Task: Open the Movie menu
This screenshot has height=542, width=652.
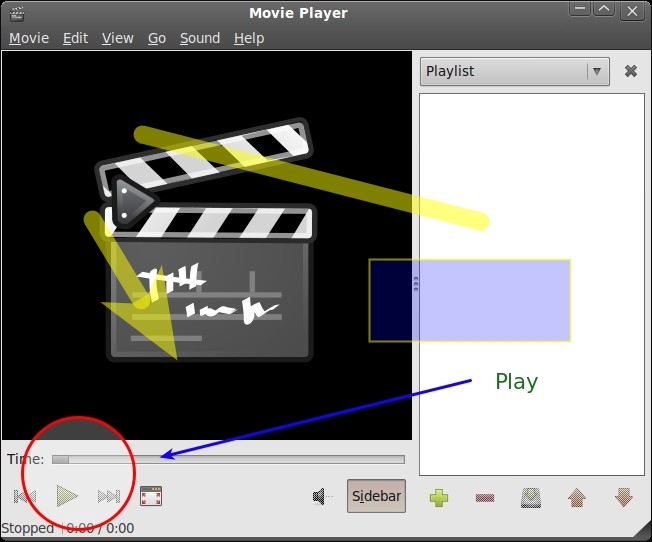Action: (x=29, y=38)
